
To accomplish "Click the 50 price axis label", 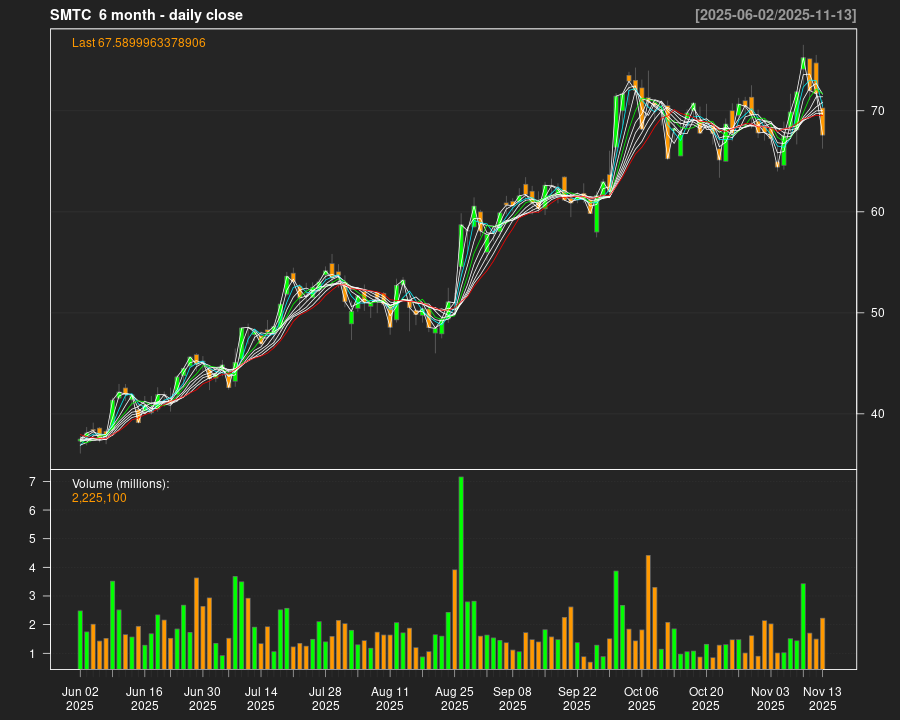I will pos(877,313).
